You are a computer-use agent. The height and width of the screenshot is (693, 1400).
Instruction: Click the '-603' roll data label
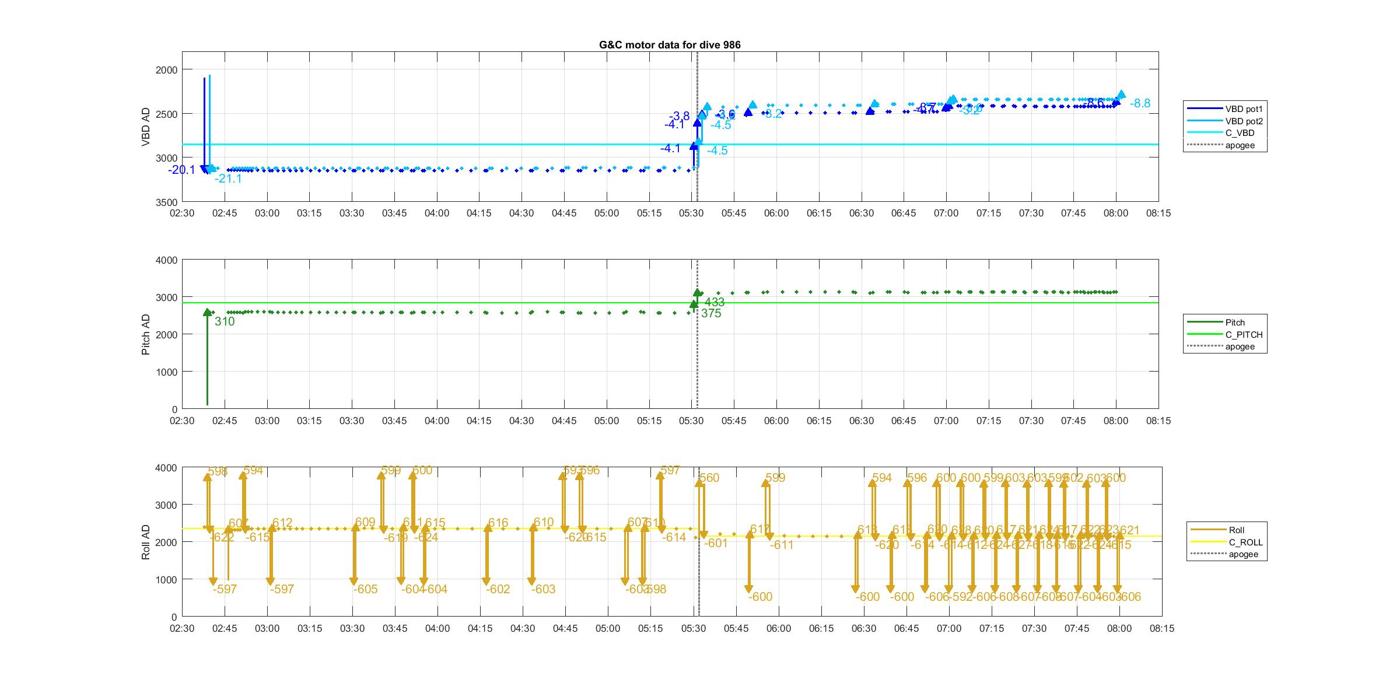tap(543, 589)
